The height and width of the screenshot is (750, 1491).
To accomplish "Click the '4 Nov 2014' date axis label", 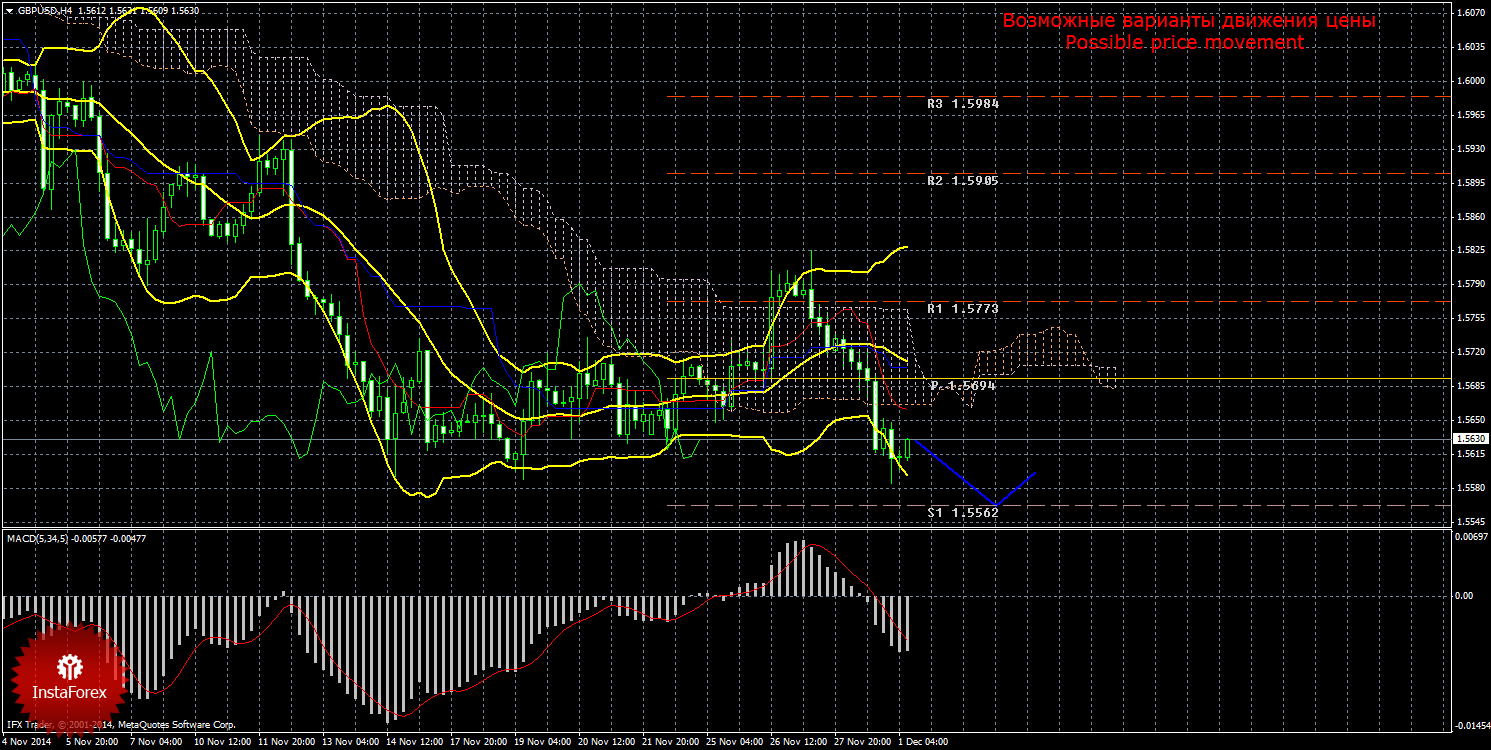I will click(x=27, y=743).
